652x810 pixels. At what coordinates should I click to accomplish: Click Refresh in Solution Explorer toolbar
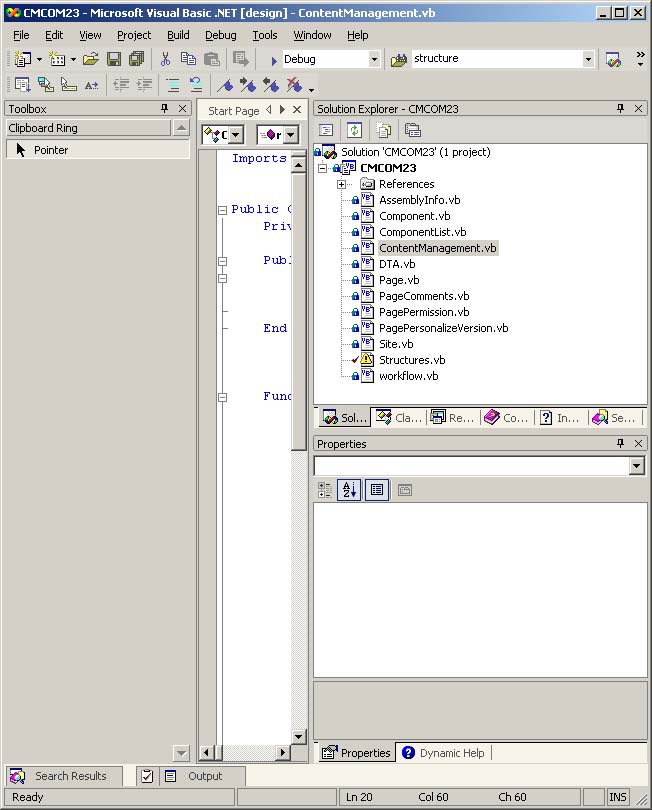click(x=354, y=130)
